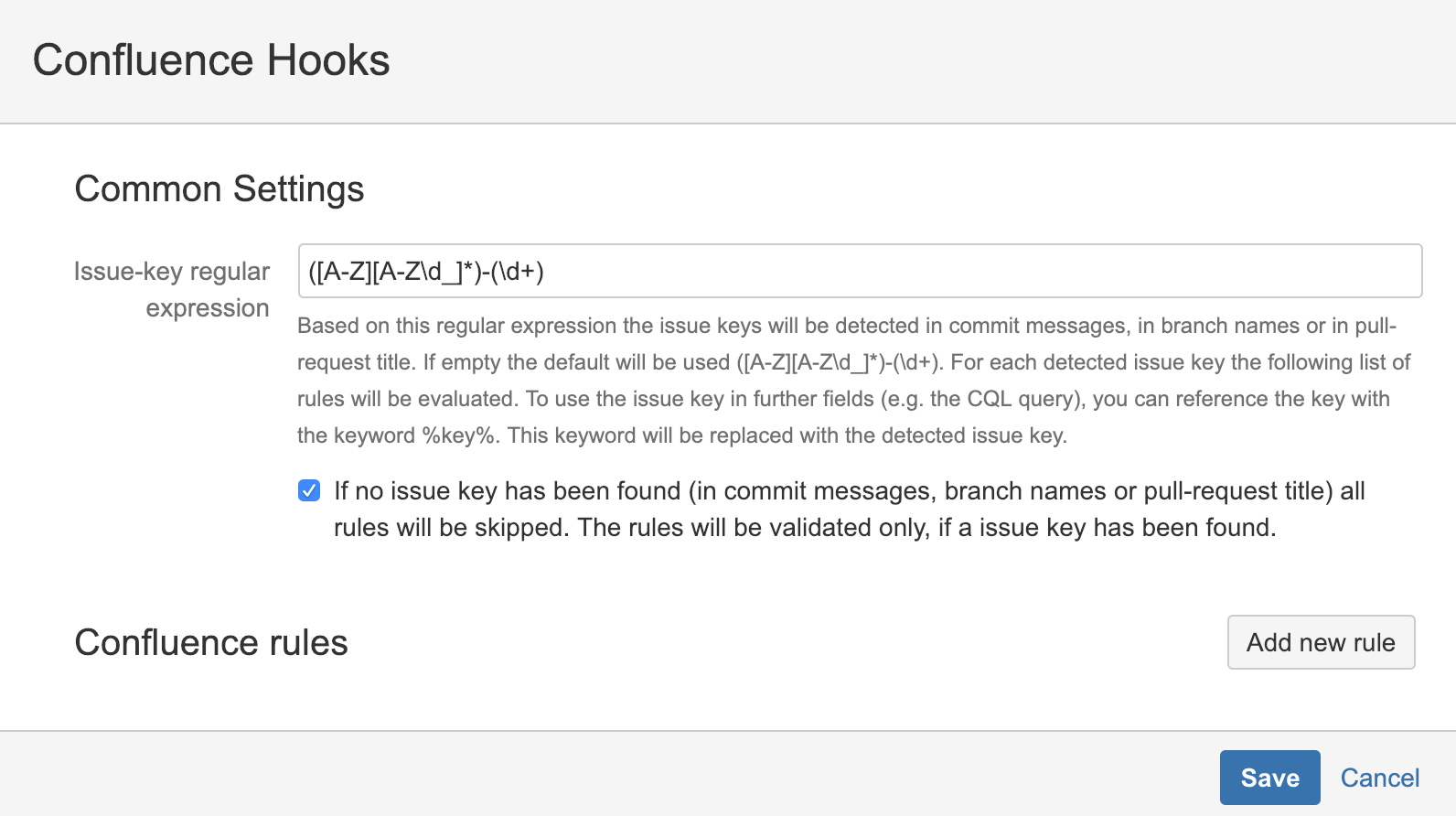Click the default regex shown in help text
The width and height of the screenshot is (1456, 816).
click(x=839, y=362)
